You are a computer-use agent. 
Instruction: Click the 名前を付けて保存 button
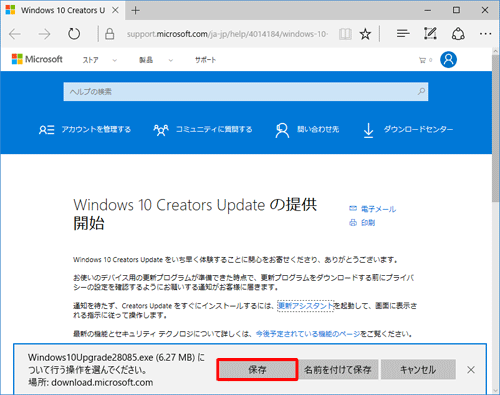pos(338,369)
